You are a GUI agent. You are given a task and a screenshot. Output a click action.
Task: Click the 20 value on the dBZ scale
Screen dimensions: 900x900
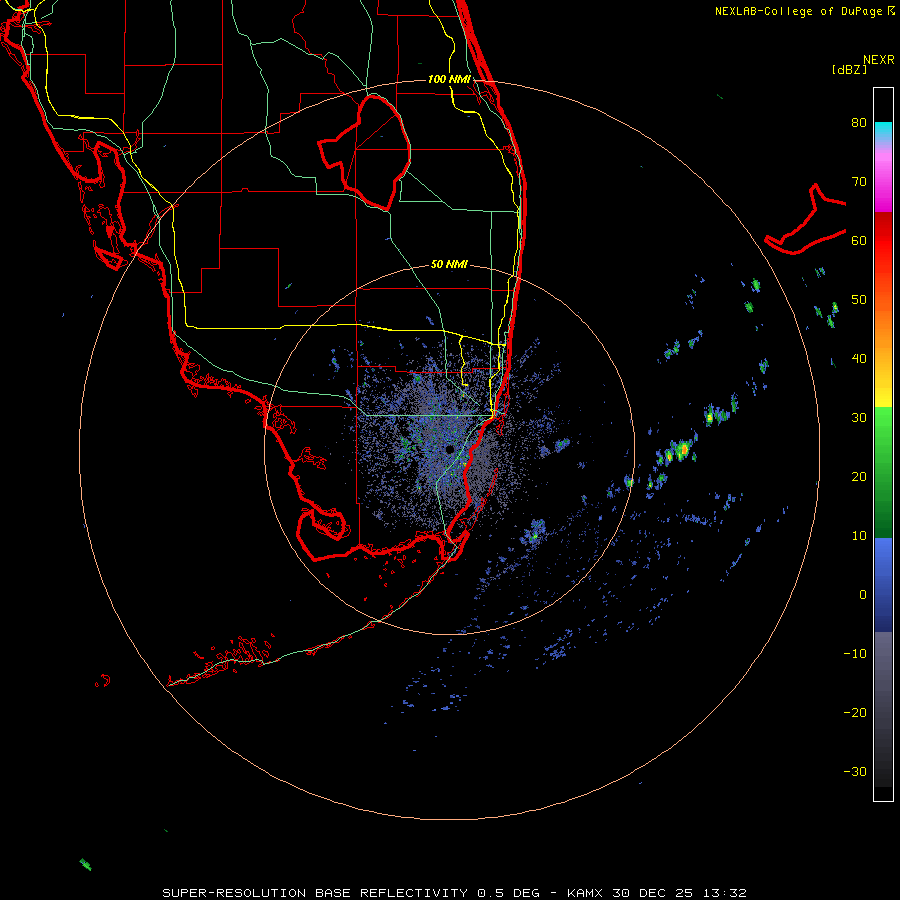tap(859, 476)
